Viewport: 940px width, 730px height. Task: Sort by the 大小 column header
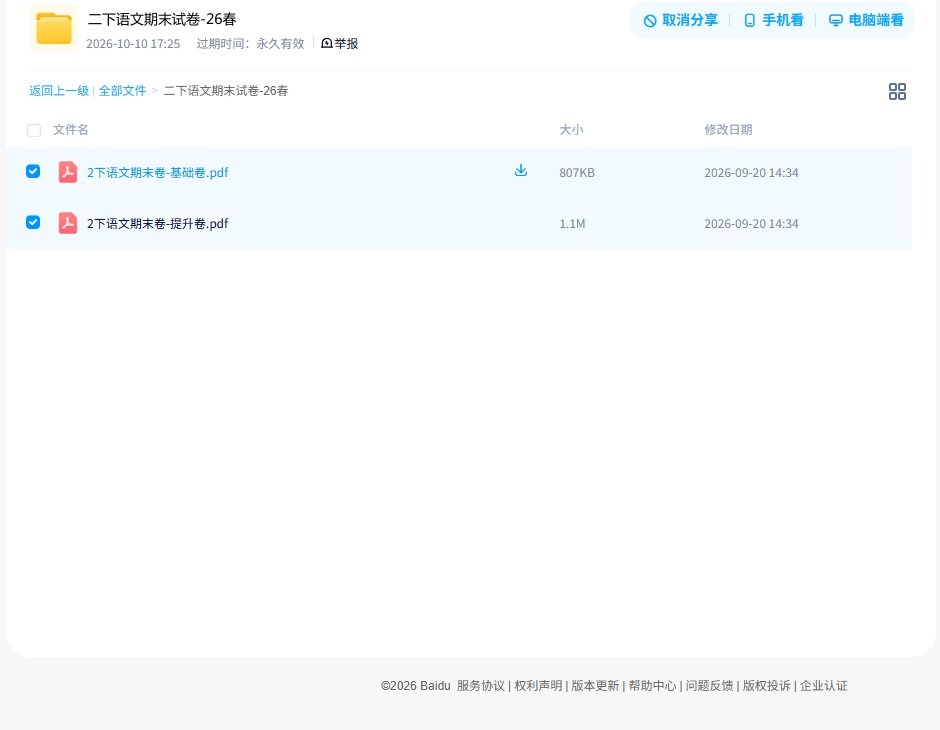(571, 129)
